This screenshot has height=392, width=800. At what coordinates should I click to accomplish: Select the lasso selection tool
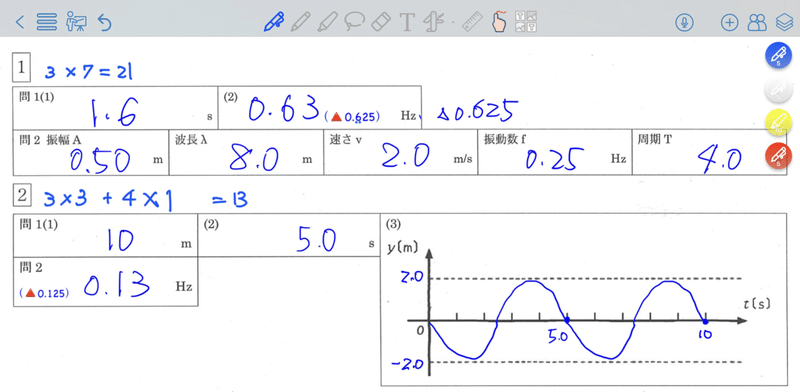pyautogui.click(x=354, y=22)
